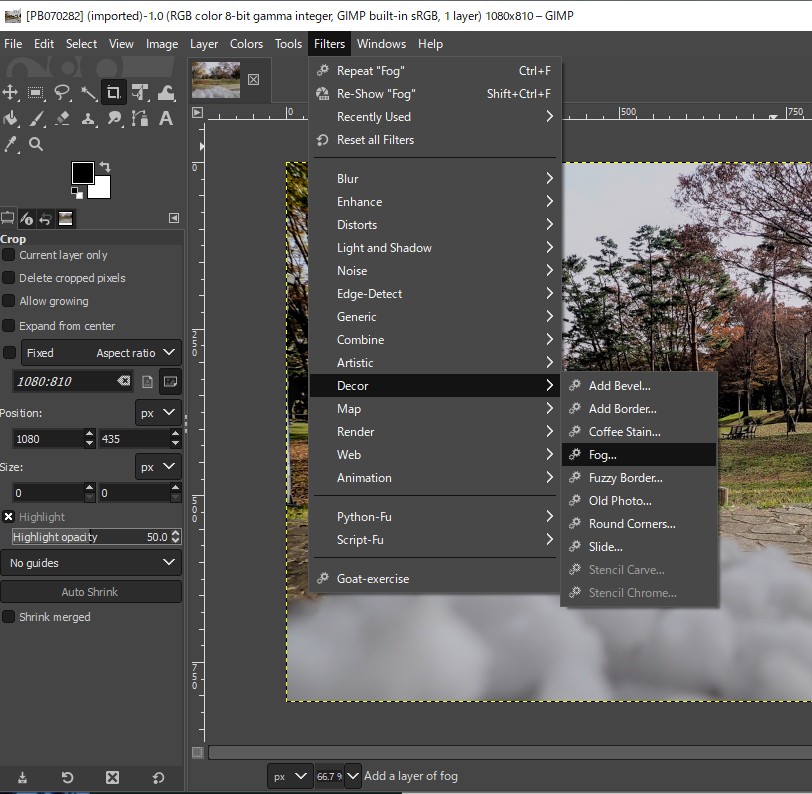Select the Paths tool
Viewport: 812px width, 794px height.
pyautogui.click(x=140, y=119)
